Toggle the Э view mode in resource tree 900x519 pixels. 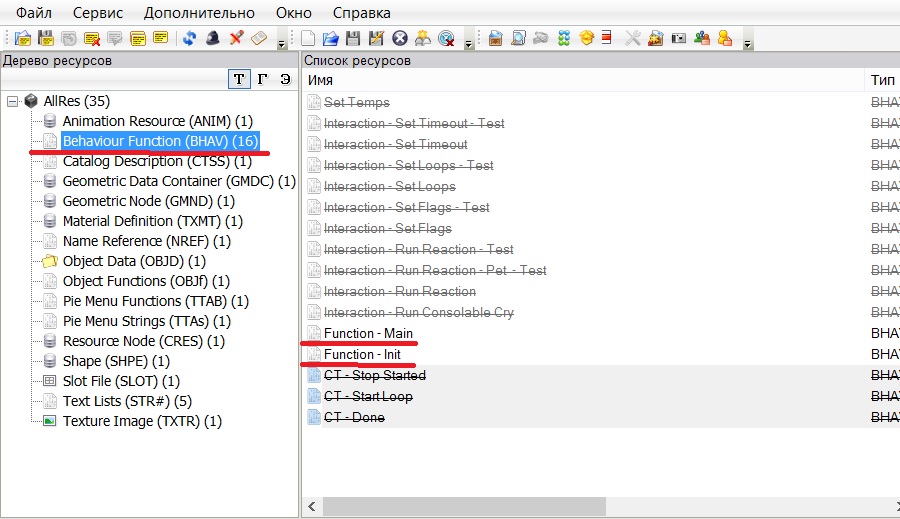point(285,79)
